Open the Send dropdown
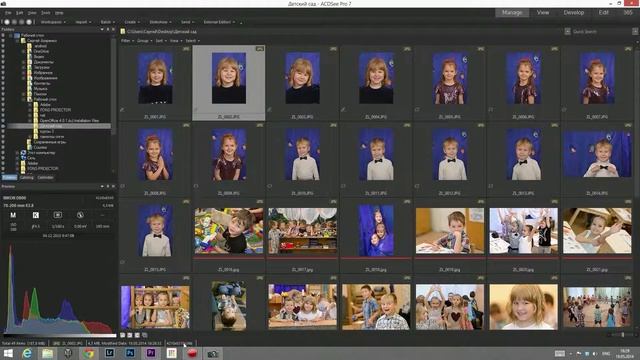 pos(187,22)
